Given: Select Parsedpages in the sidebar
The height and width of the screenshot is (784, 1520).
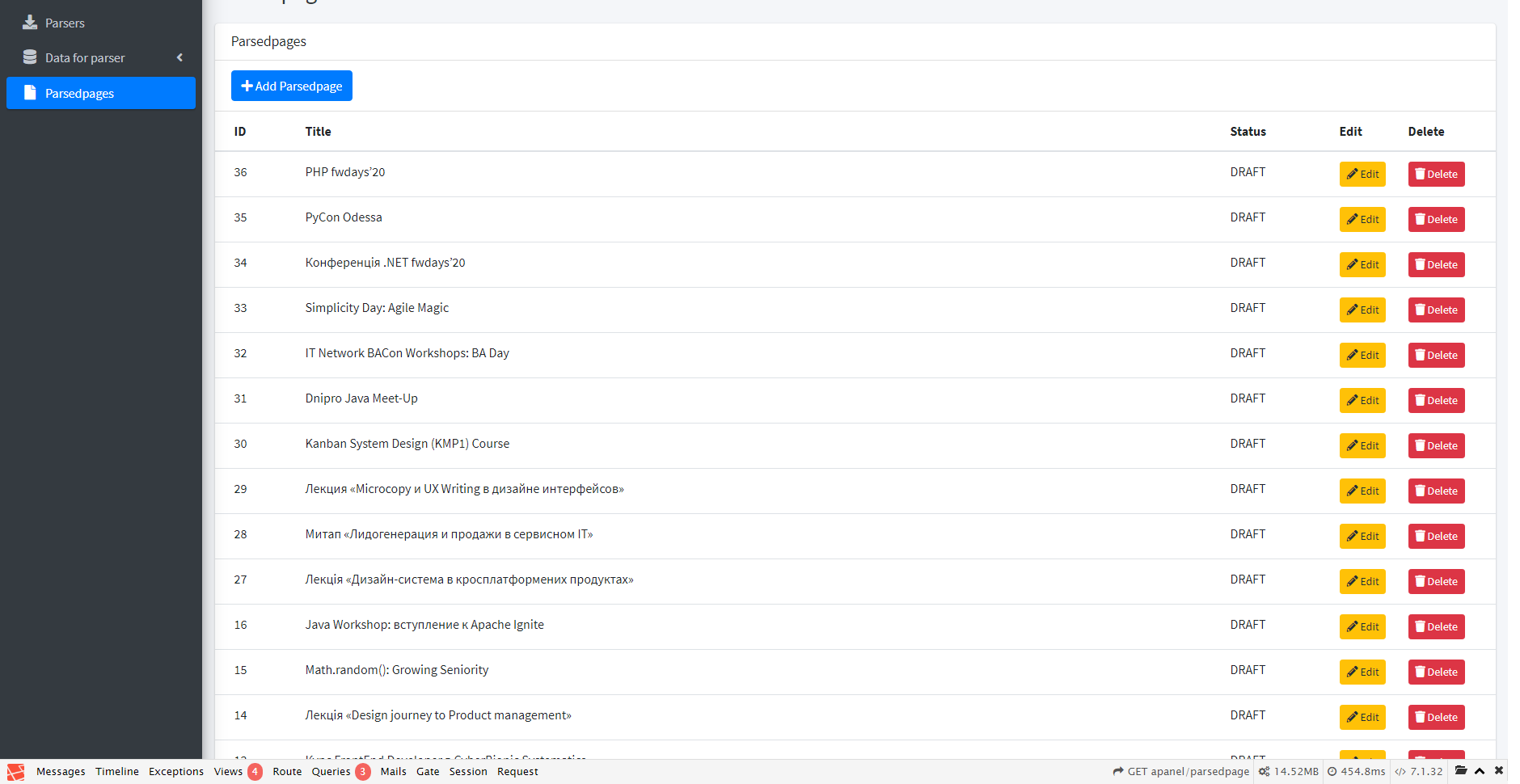Looking at the screenshot, I should [x=79, y=94].
